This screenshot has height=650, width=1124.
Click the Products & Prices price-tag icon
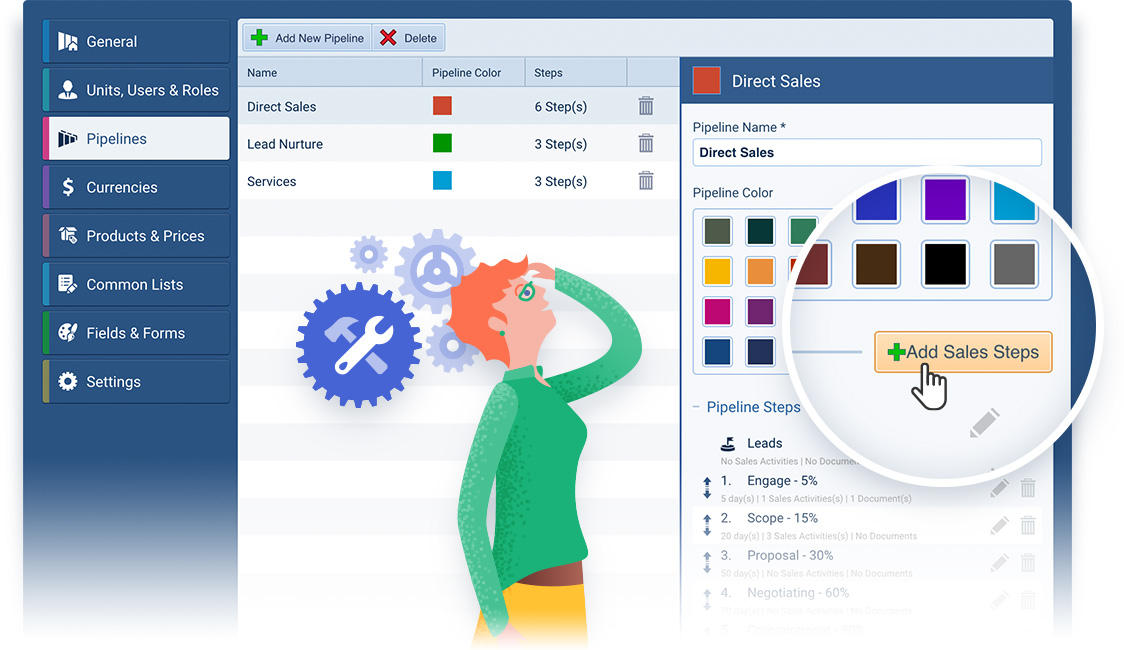pyautogui.click(x=68, y=235)
